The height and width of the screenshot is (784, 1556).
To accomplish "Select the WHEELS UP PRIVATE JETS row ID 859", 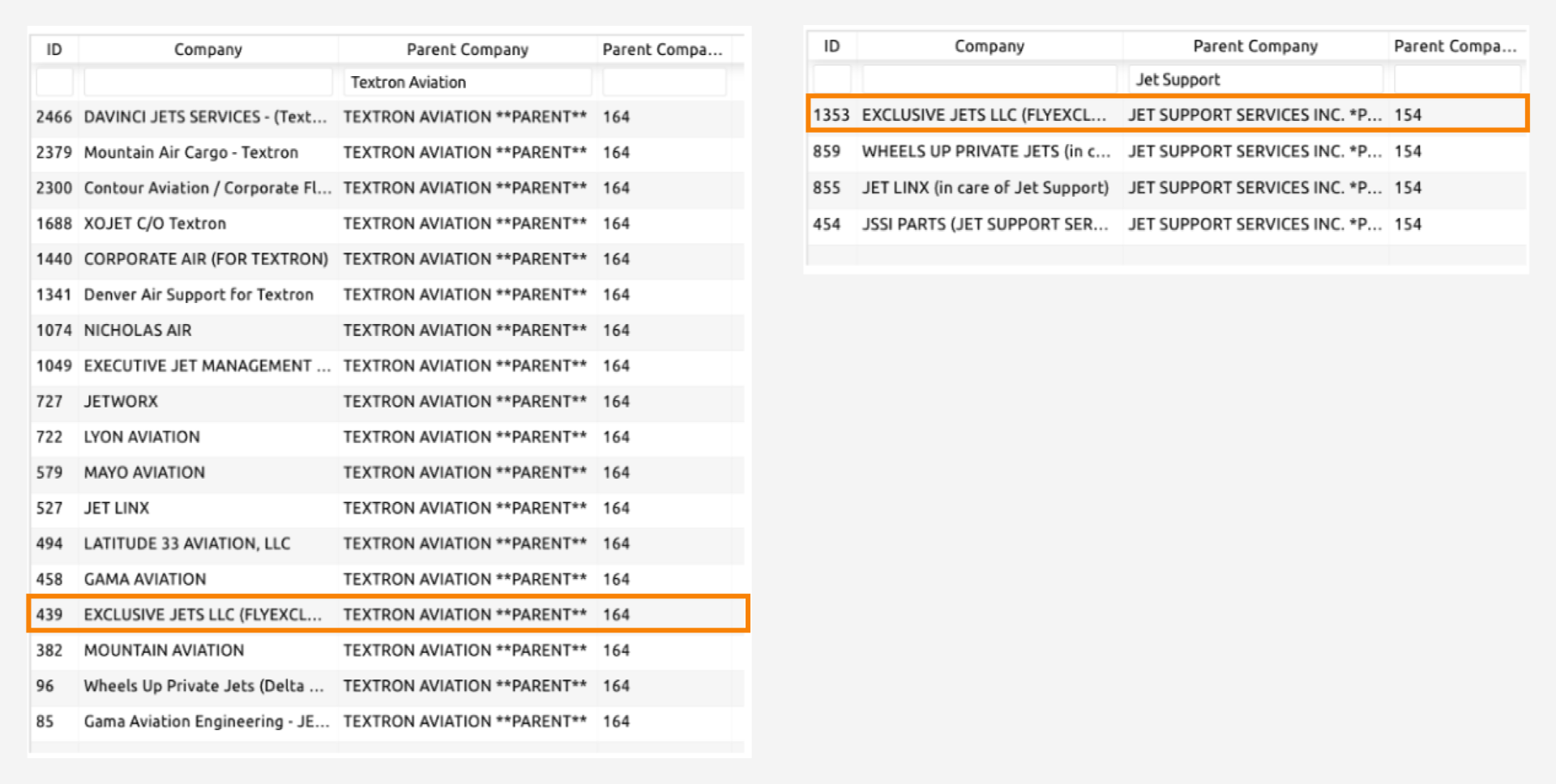I will pyautogui.click(x=1167, y=151).
